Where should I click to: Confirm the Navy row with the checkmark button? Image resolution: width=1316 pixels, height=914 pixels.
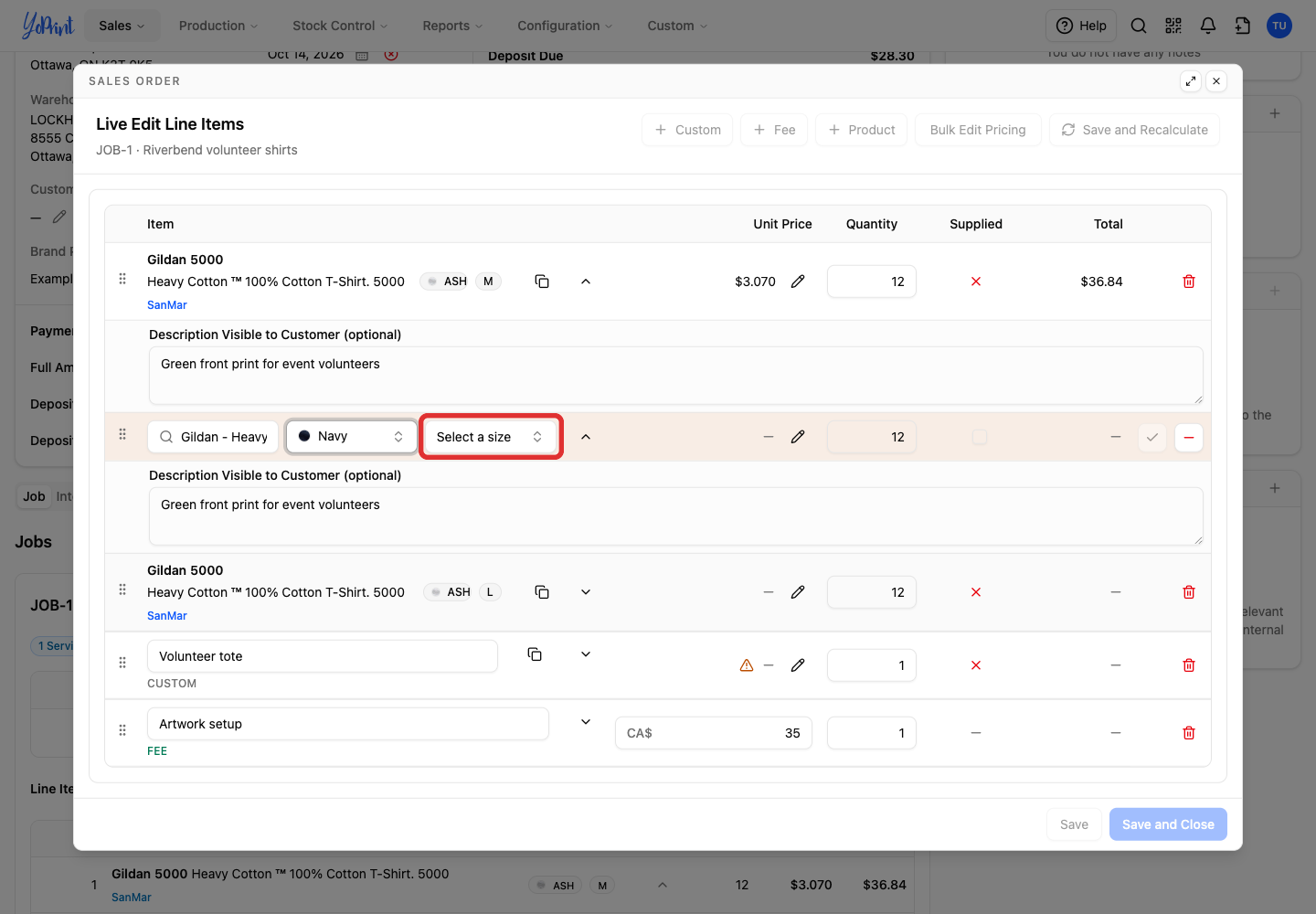[x=1152, y=437]
